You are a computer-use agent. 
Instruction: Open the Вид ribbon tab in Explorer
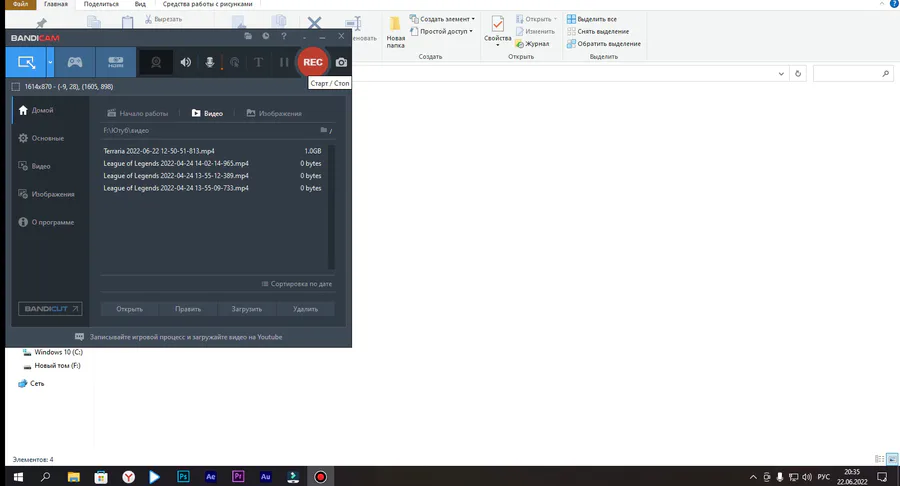coord(140,4)
